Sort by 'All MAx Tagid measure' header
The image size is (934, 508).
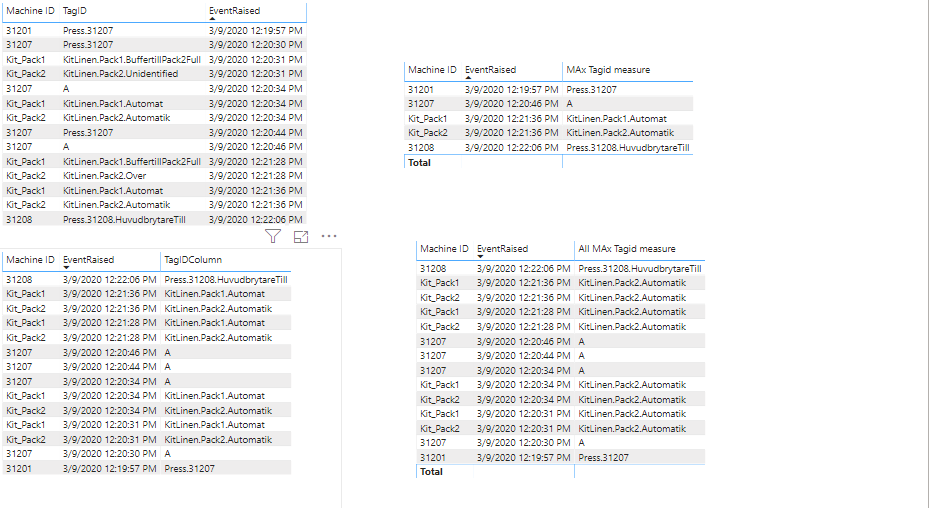coord(627,248)
